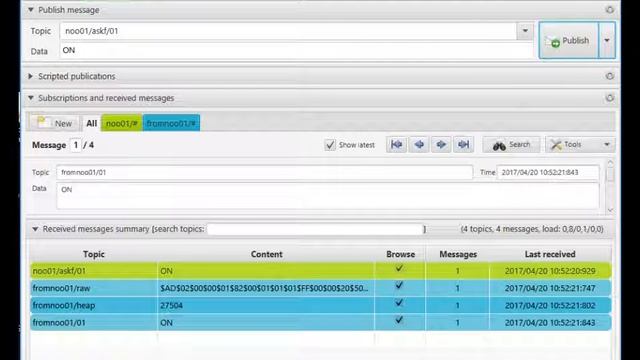Create a New subscription
The image size is (640, 360).
click(54, 123)
